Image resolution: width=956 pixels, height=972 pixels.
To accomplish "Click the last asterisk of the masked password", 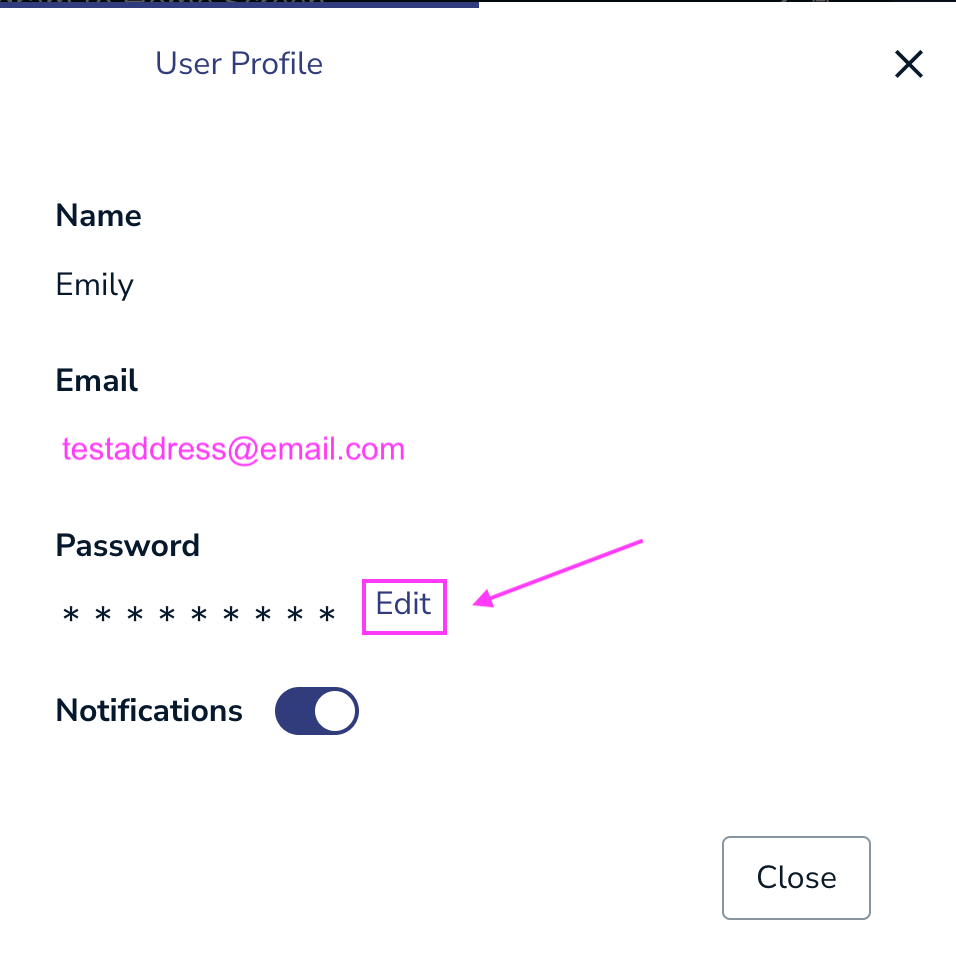I will click(327, 615).
